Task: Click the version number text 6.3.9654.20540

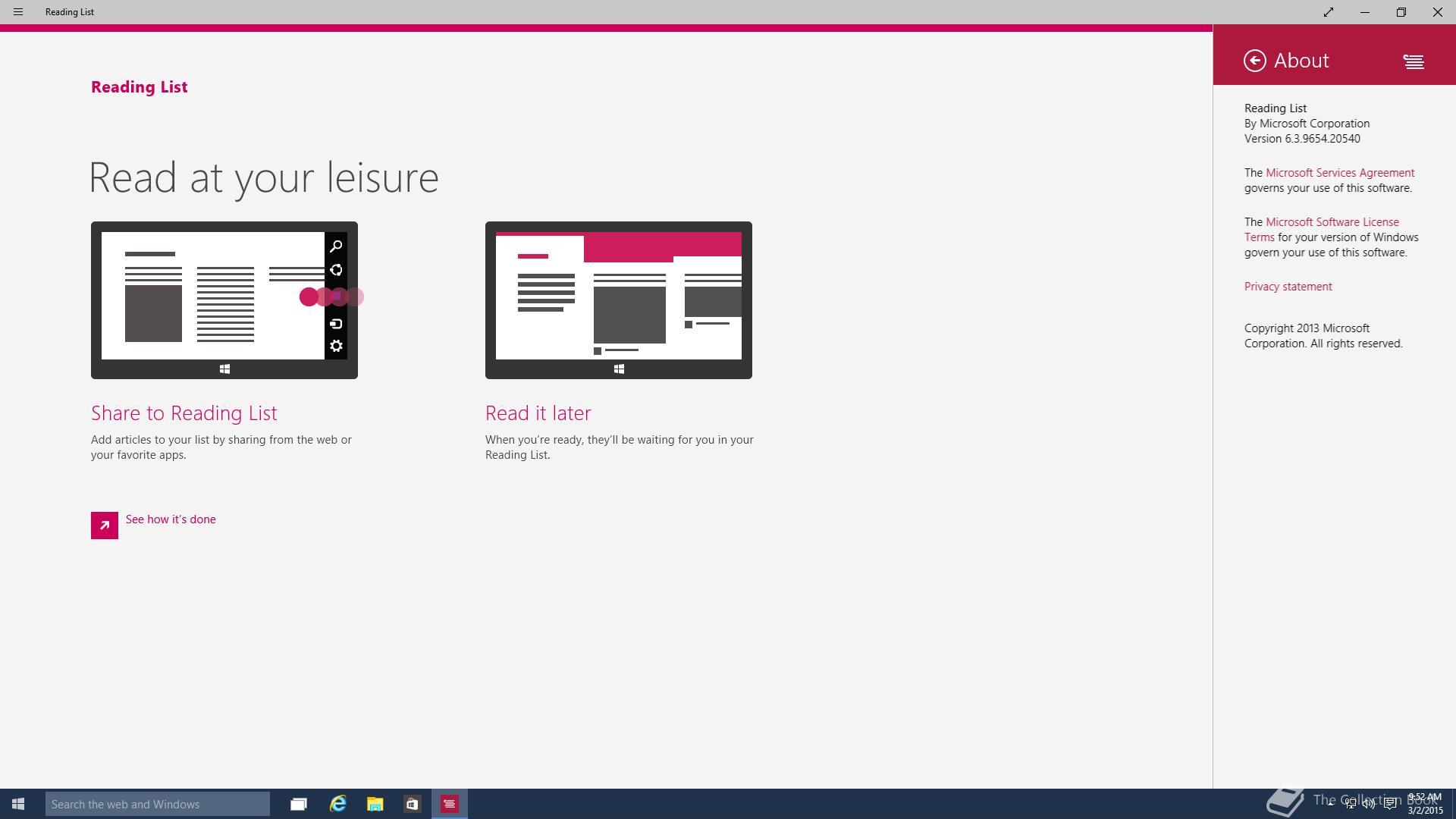Action: point(1323,139)
